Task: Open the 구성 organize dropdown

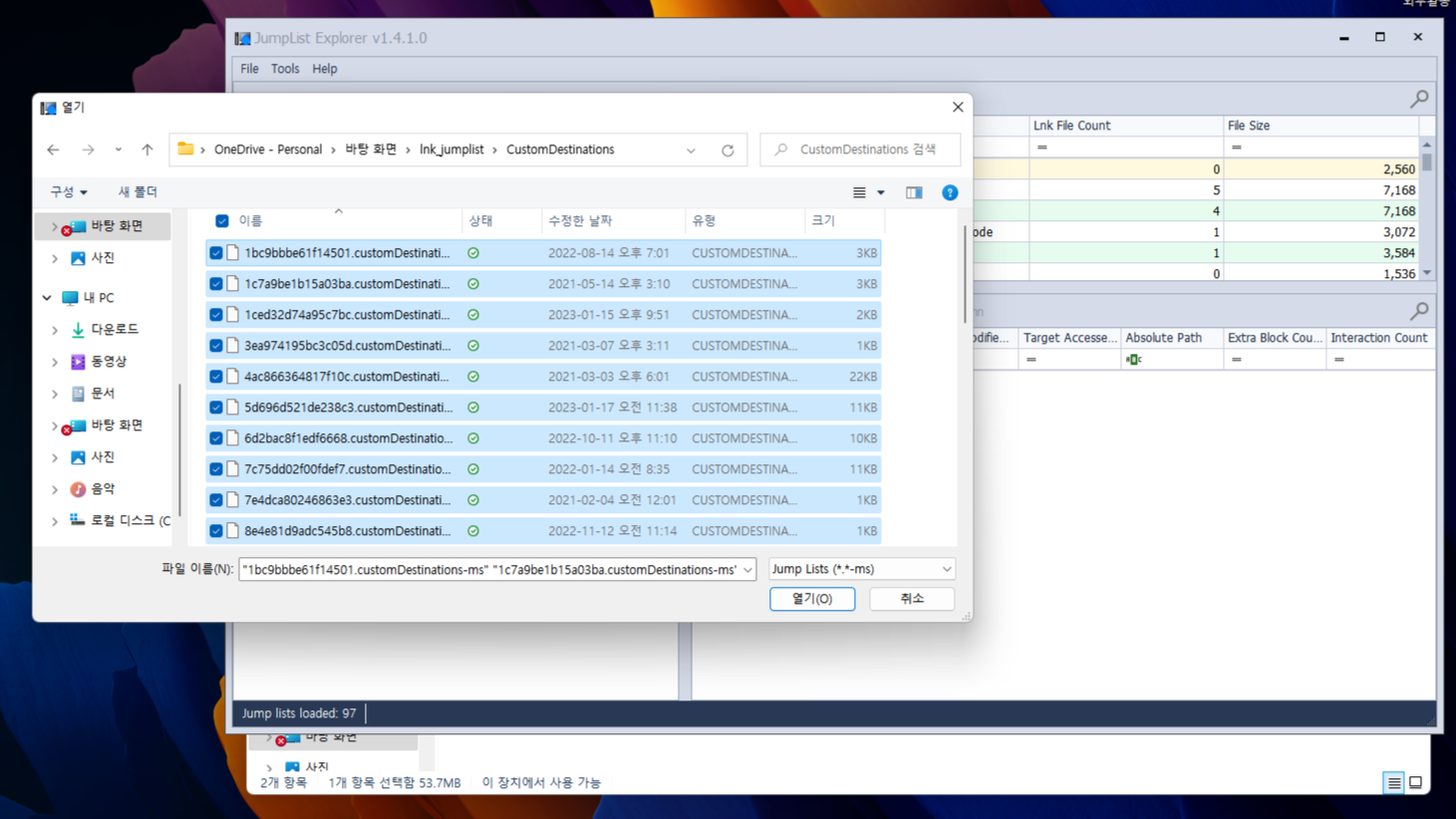Action: coord(69,192)
